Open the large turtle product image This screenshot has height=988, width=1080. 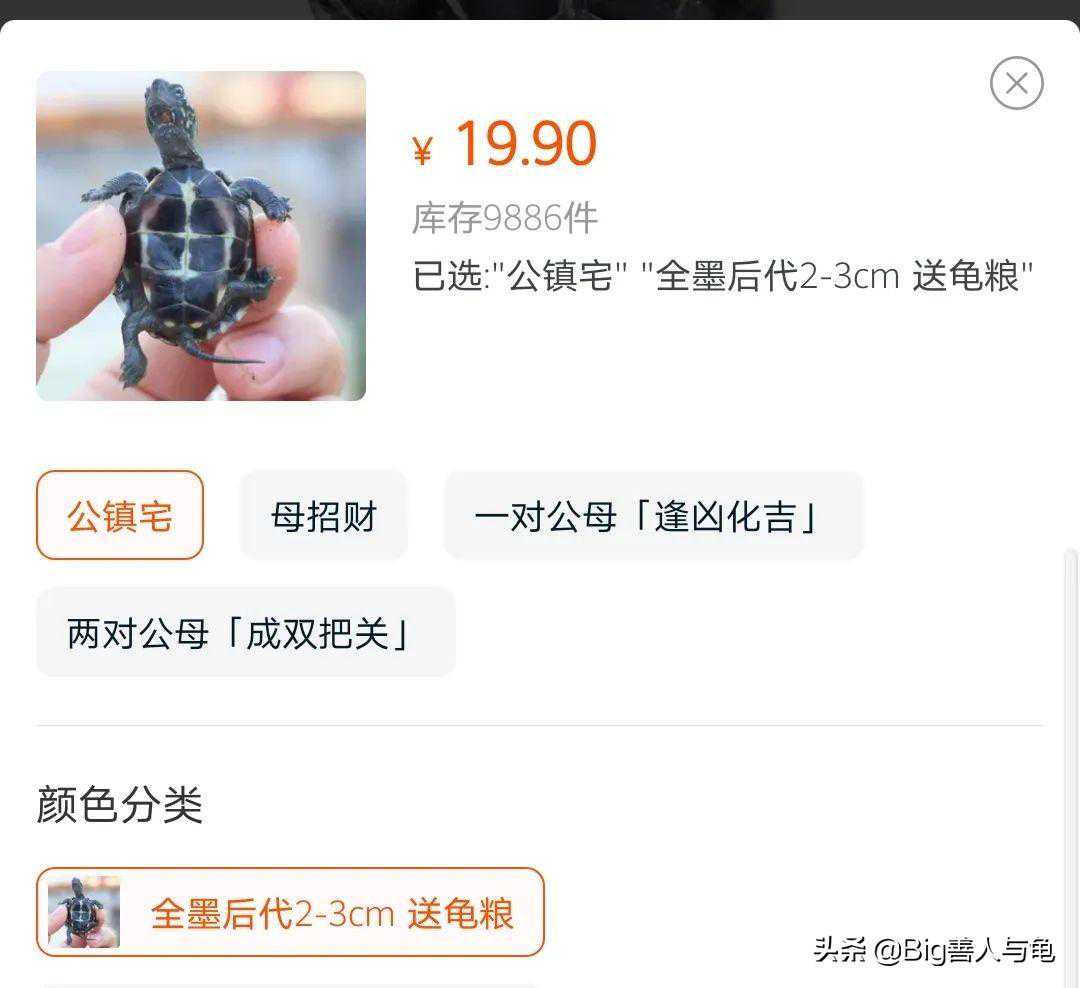pyautogui.click(x=201, y=236)
